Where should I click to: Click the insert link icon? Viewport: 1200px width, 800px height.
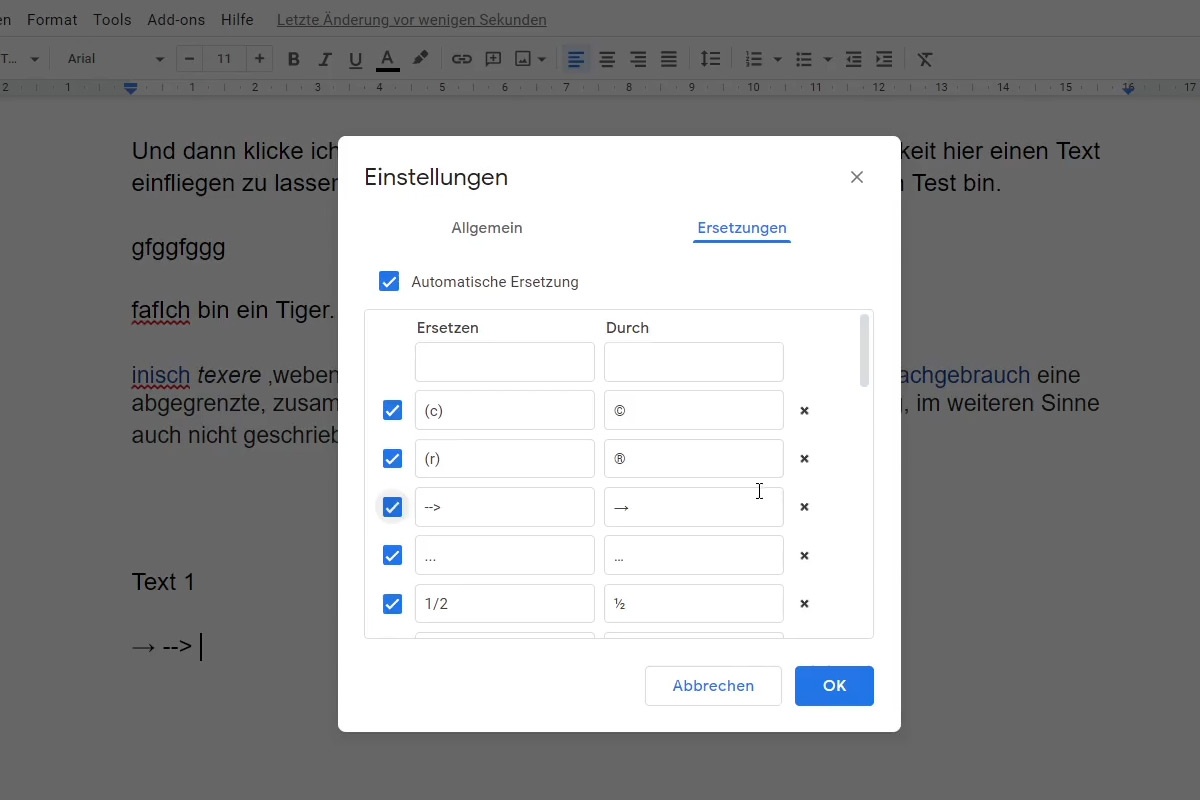461,59
